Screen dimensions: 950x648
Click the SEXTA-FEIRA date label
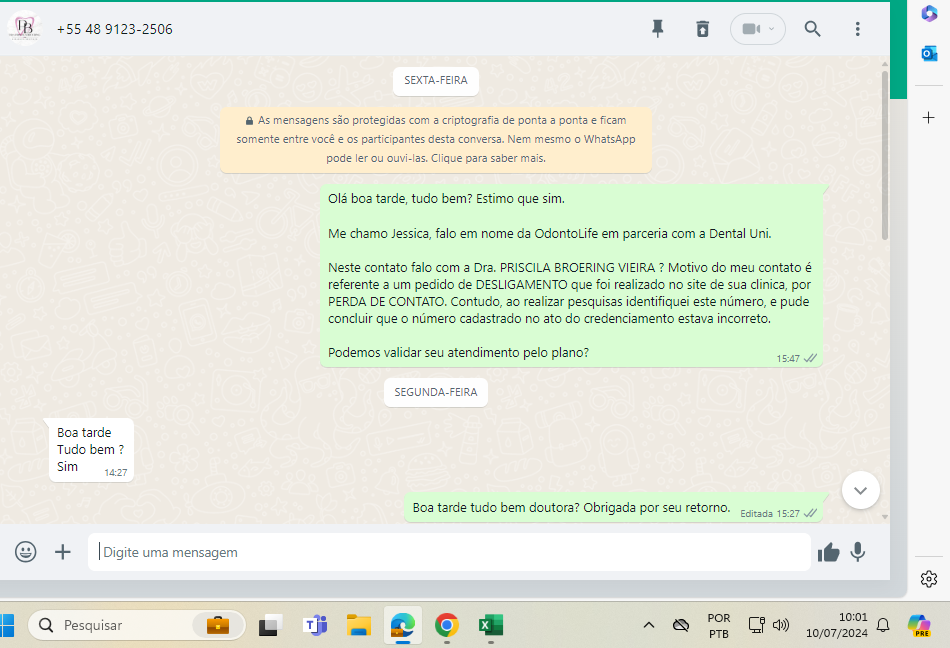pyautogui.click(x=436, y=81)
